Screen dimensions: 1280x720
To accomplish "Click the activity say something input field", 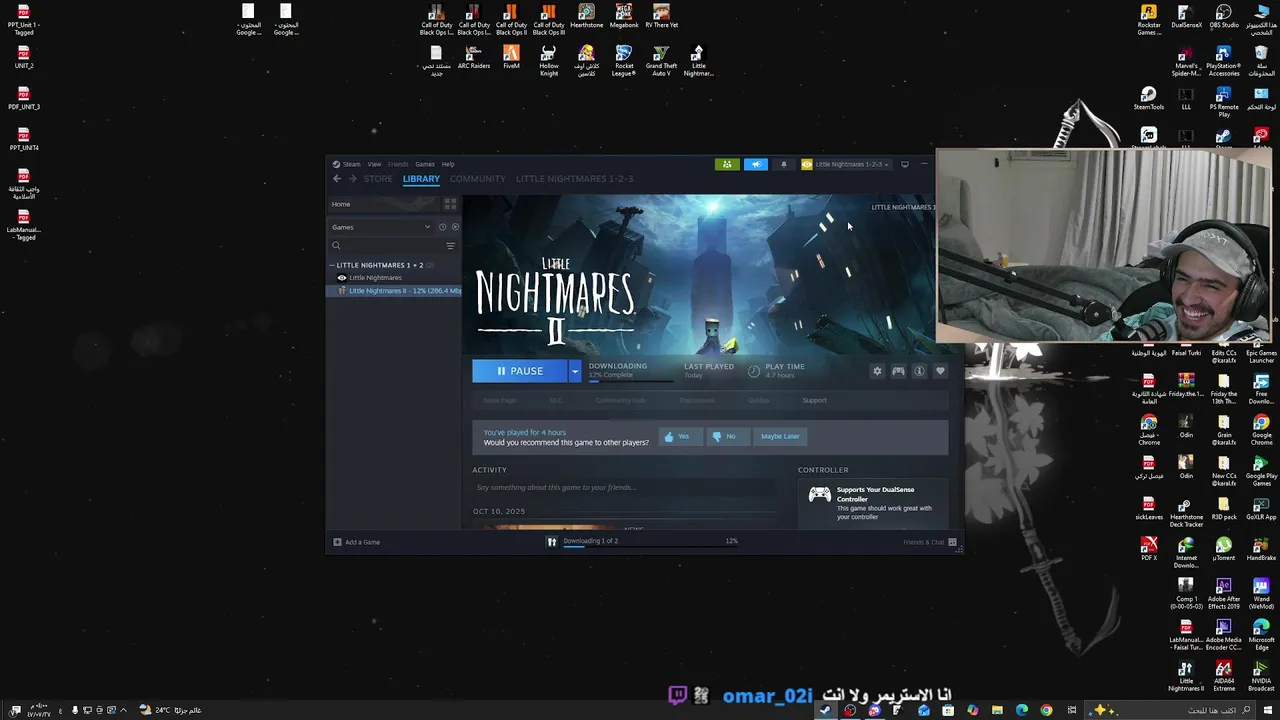I will (x=624, y=488).
